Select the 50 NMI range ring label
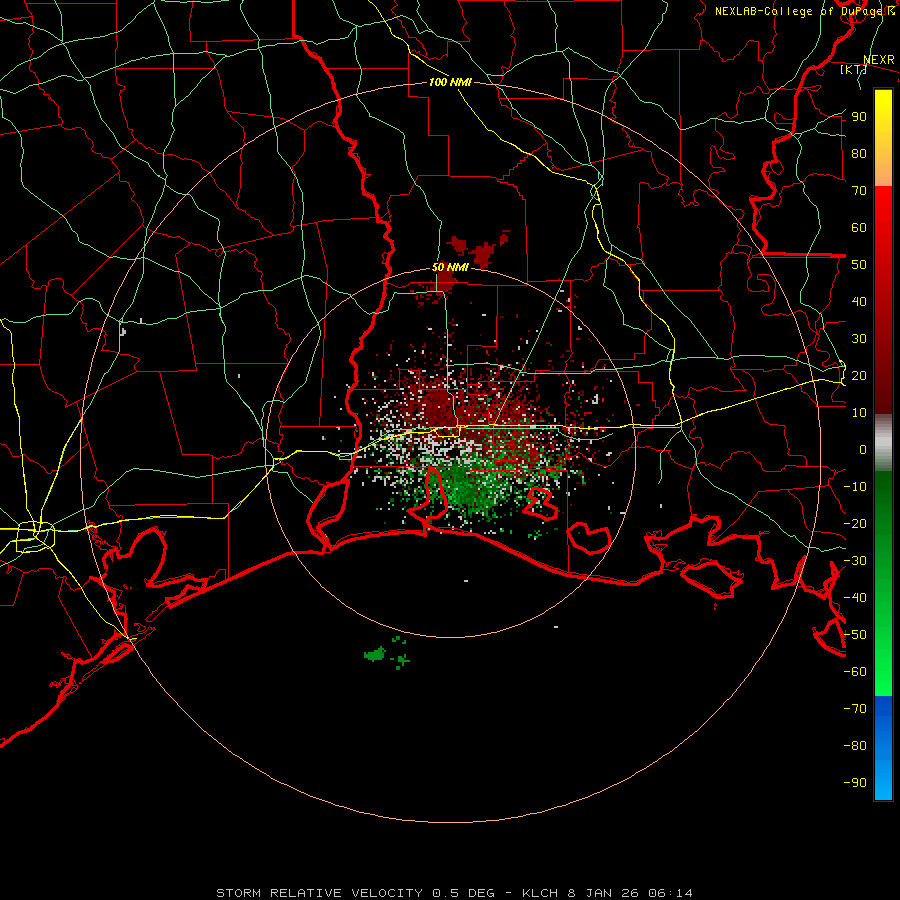Image resolution: width=900 pixels, height=900 pixels. point(450,267)
